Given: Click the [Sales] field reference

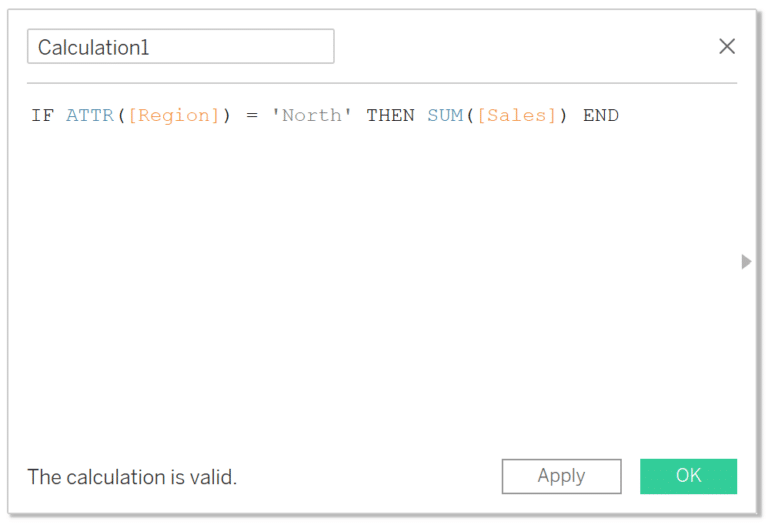Looking at the screenshot, I should [x=517, y=116].
